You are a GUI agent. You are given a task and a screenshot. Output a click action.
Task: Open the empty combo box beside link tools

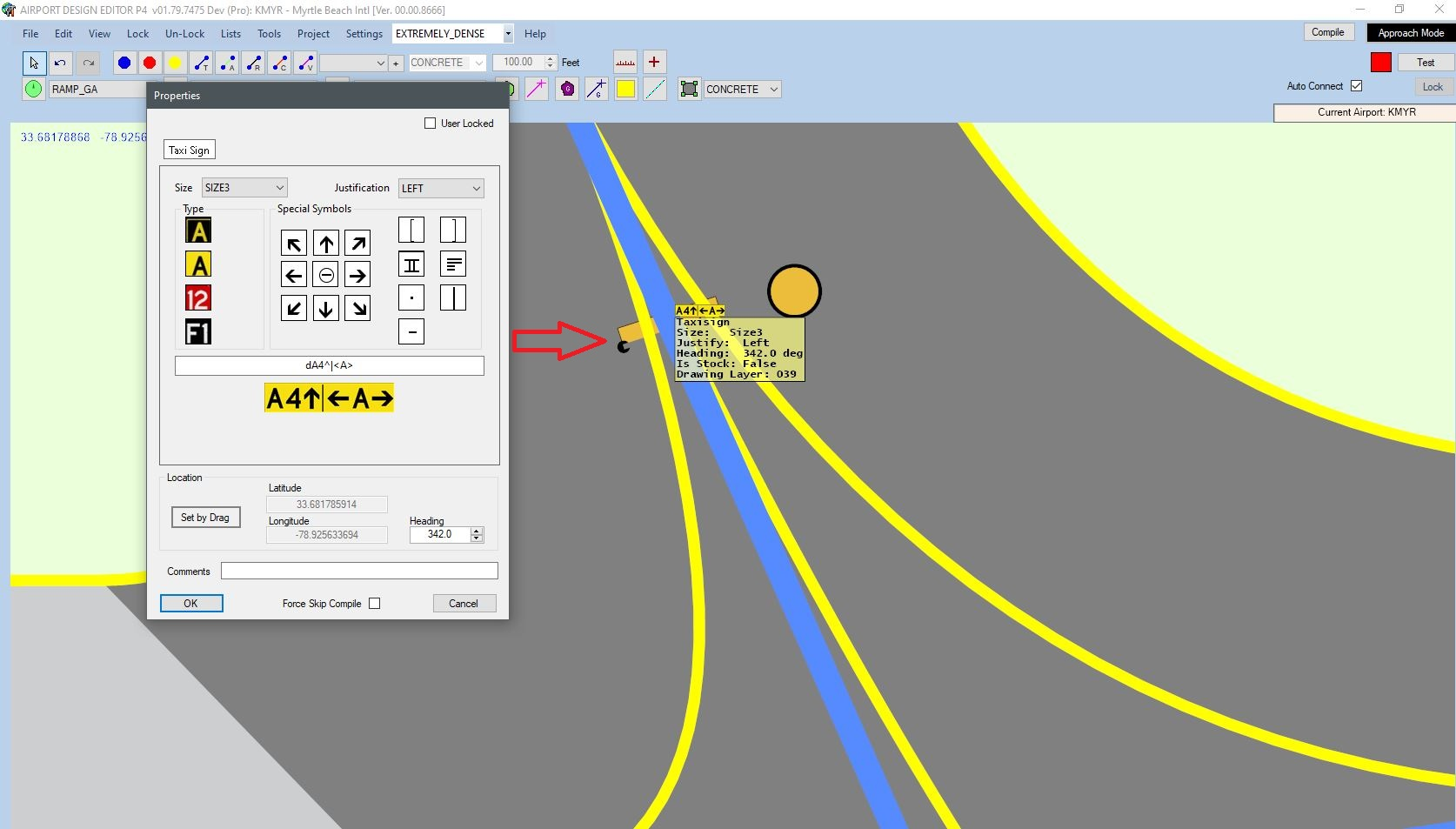coord(353,63)
